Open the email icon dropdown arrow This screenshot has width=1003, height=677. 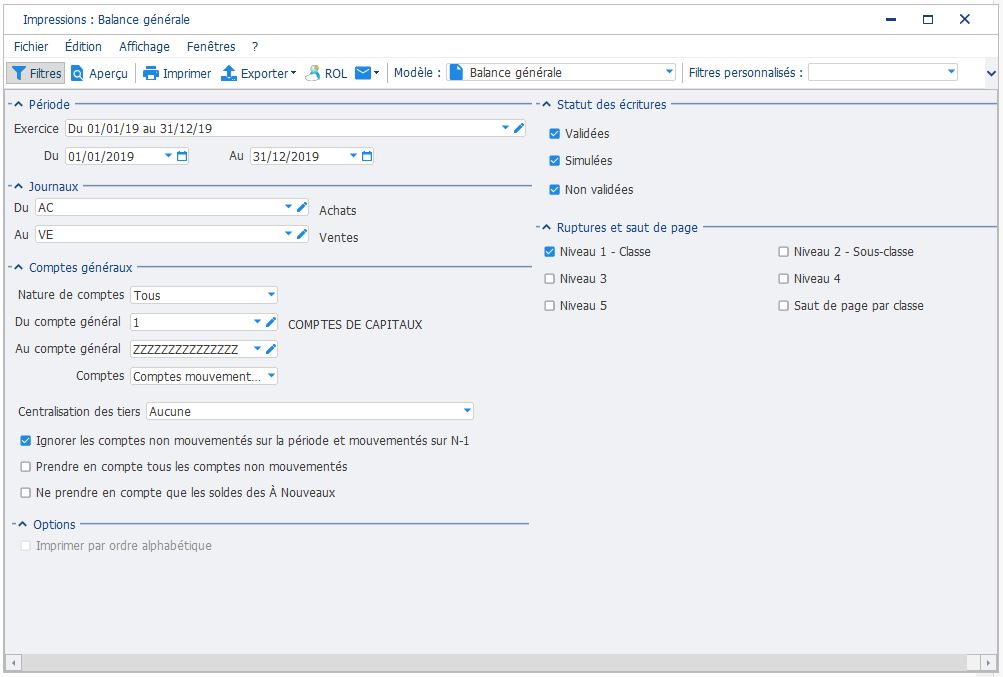[376, 72]
